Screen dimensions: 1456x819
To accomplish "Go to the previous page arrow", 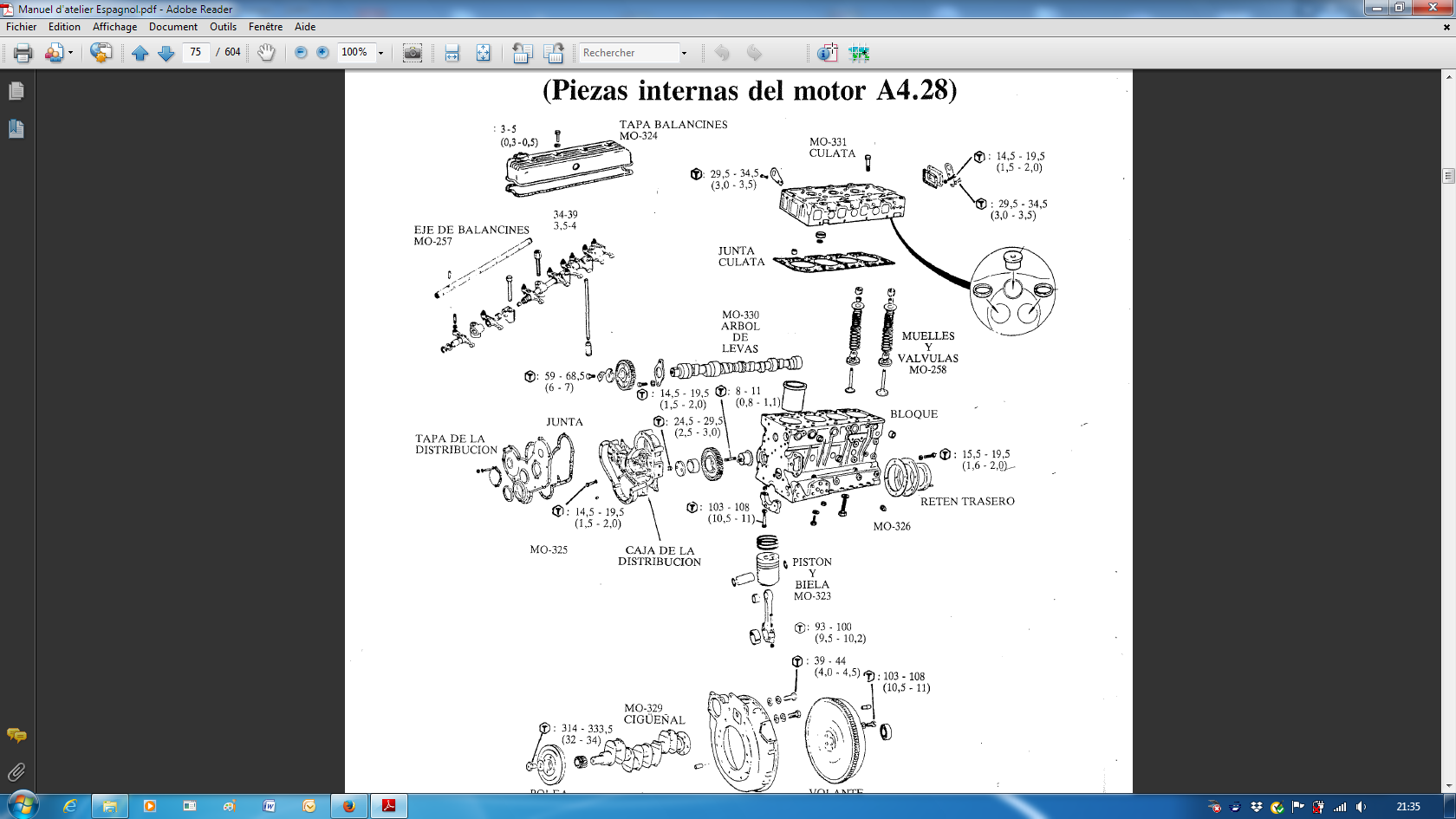I will (140, 53).
